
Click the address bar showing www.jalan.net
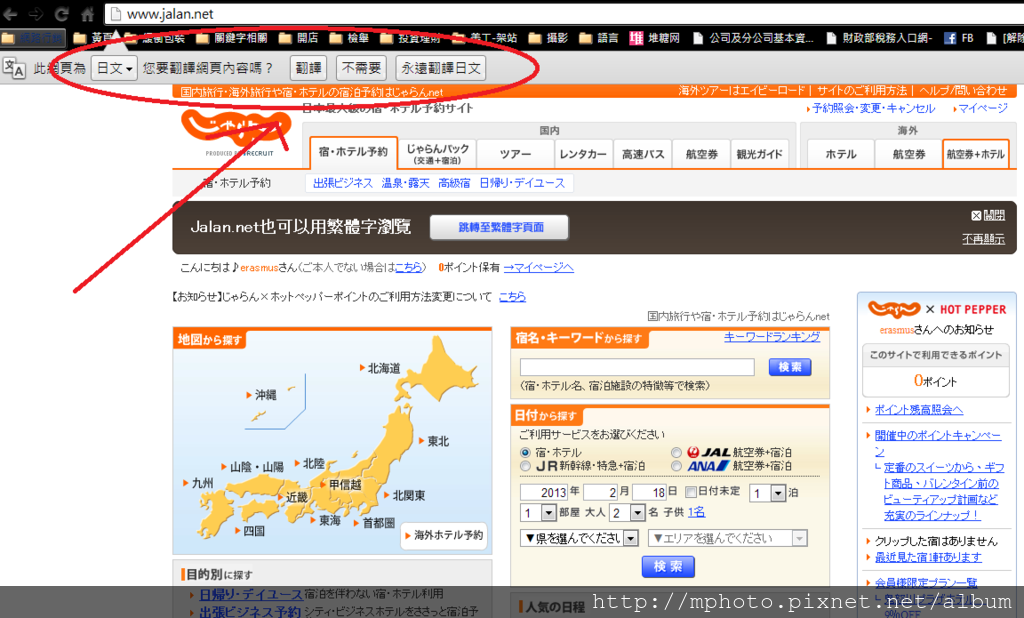pyautogui.click(x=562, y=14)
